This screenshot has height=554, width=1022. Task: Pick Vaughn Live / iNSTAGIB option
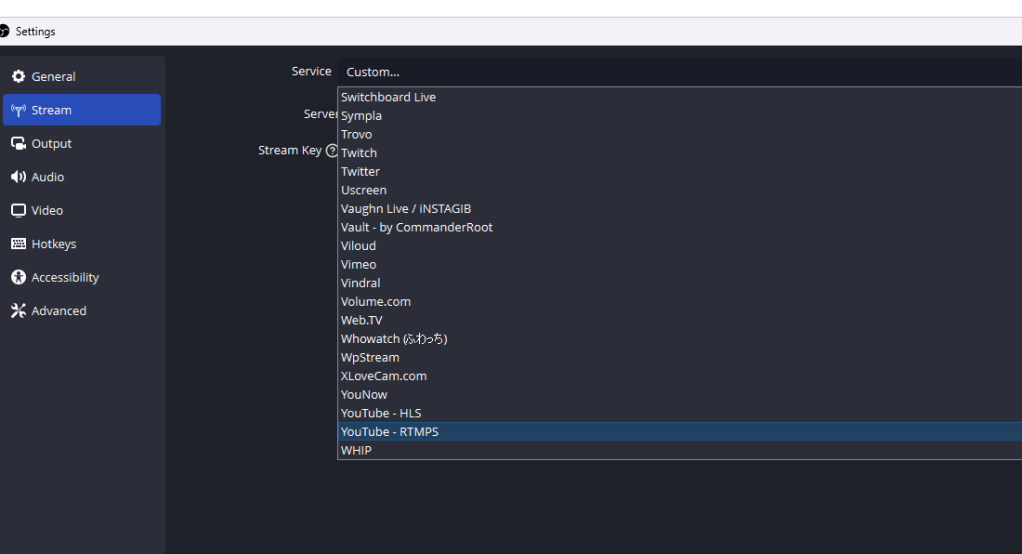(680, 209)
